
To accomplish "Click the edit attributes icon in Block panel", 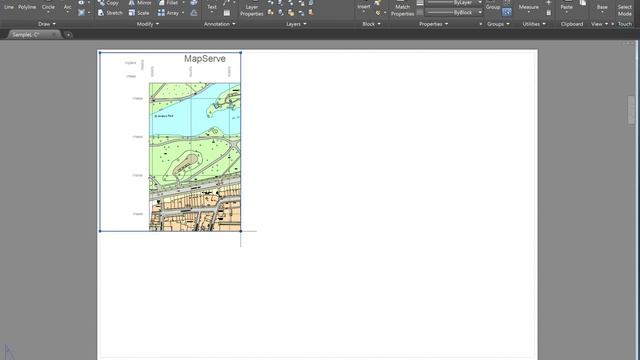I will pos(378,13).
